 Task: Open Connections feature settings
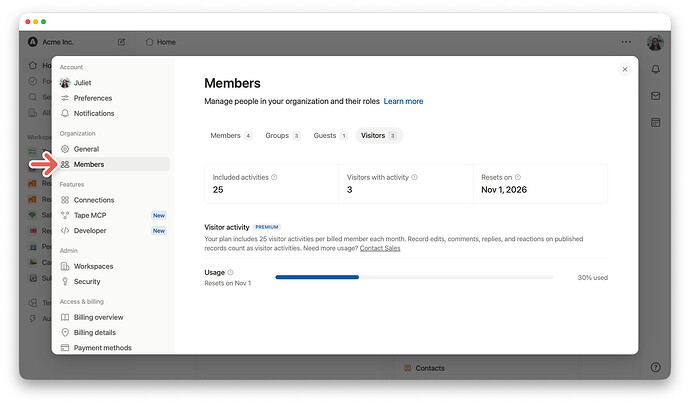pyautogui.click(x=114, y=200)
